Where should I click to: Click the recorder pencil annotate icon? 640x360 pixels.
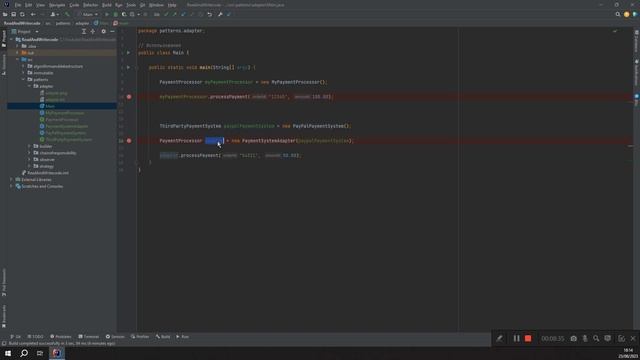click(x=499, y=338)
